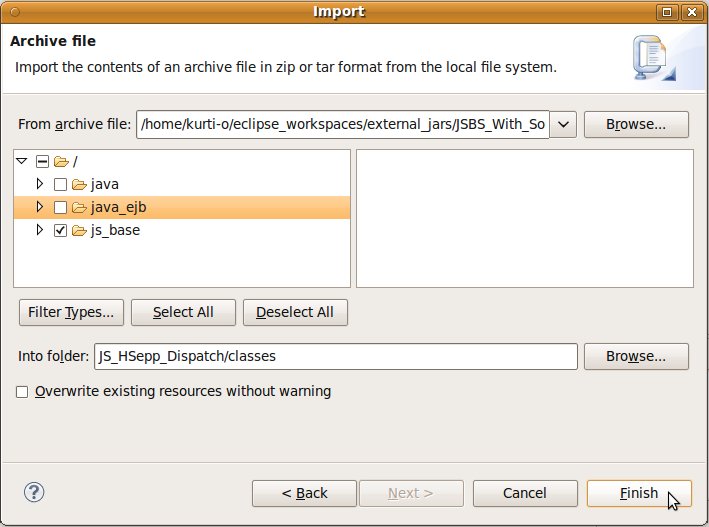Screen dimensions: 709x527
Task: Click the java_ejb folder icon
Action: (79, 207)
